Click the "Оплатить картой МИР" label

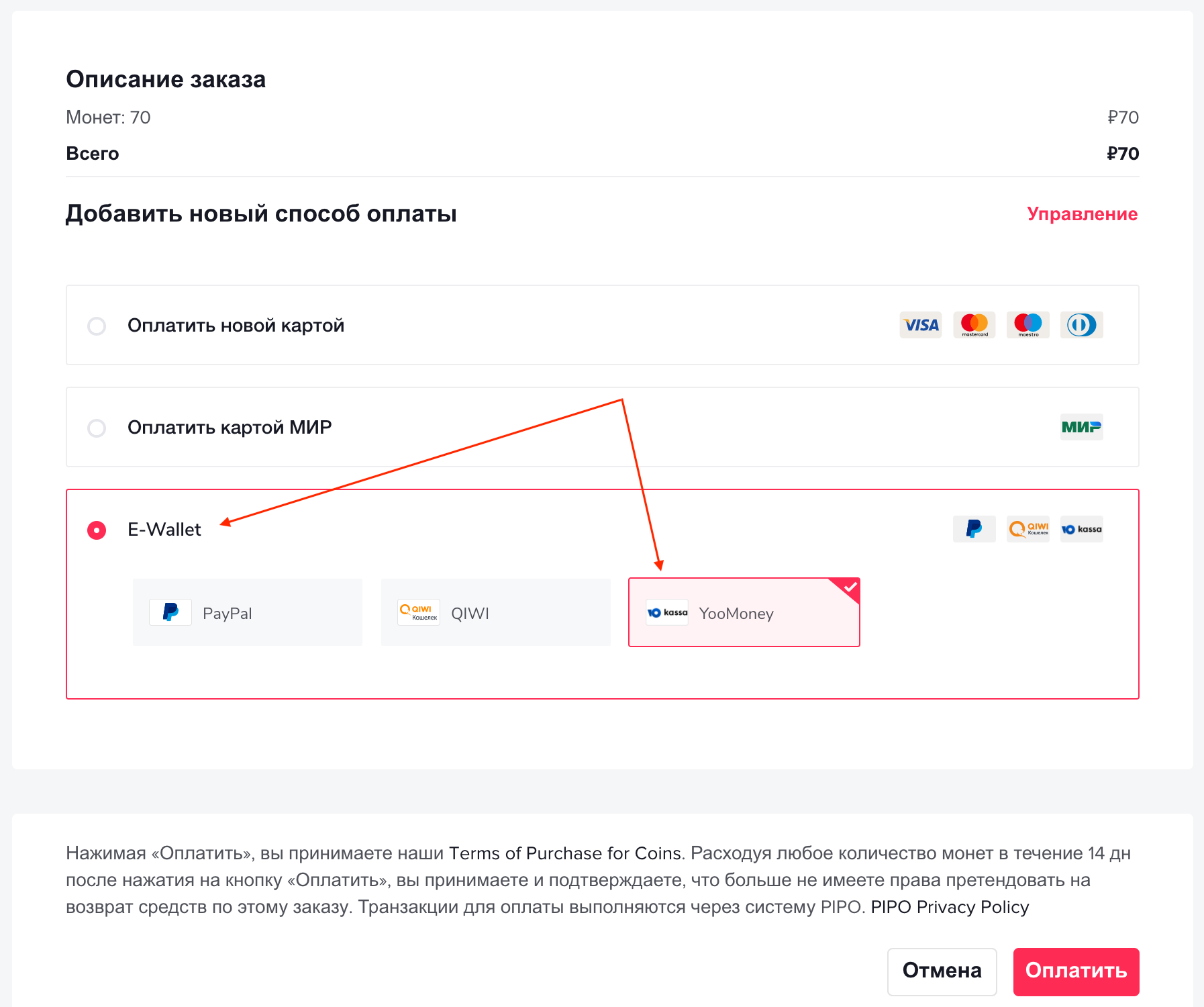230,428
